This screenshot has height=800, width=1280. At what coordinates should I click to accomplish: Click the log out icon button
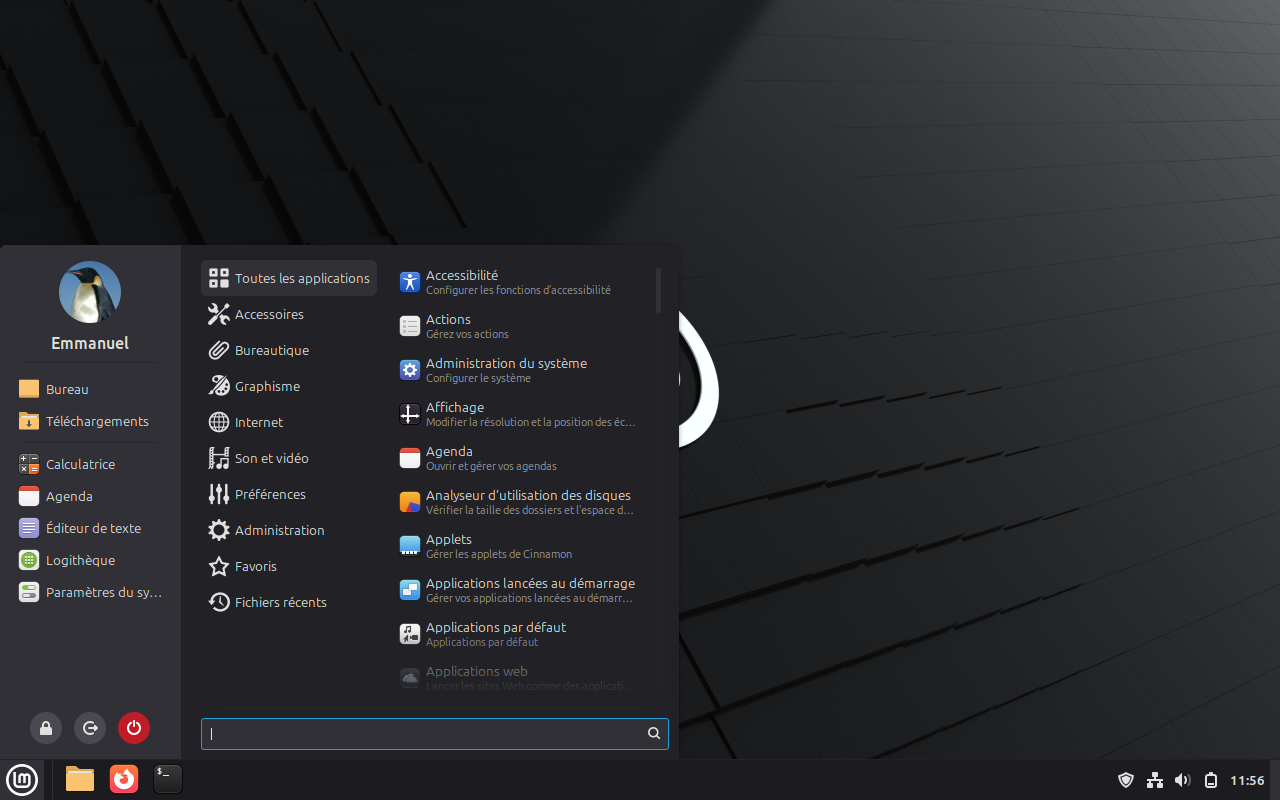click(x=90, y=728)
